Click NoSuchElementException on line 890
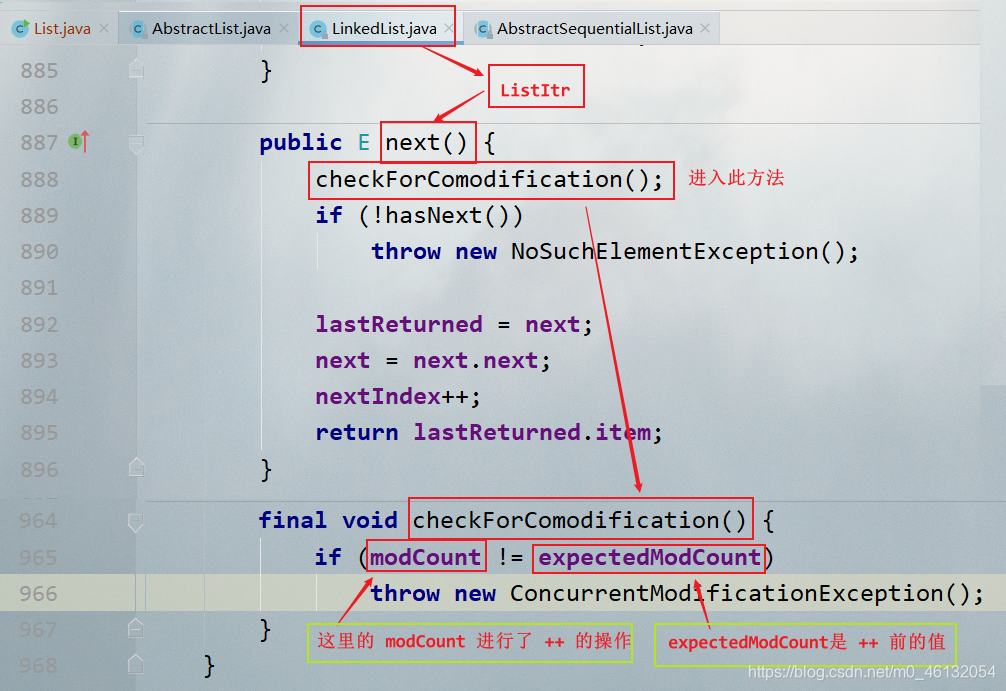Image resolution: width=1006 pixels, height=691 pixels. [x=665, y=252]
